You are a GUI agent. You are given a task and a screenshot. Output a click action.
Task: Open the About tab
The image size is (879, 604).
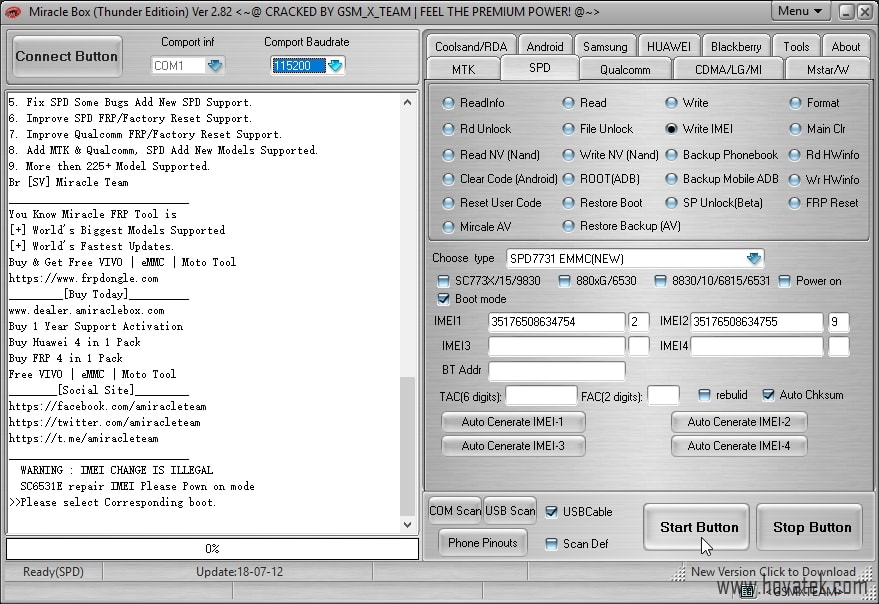[845, 47]
